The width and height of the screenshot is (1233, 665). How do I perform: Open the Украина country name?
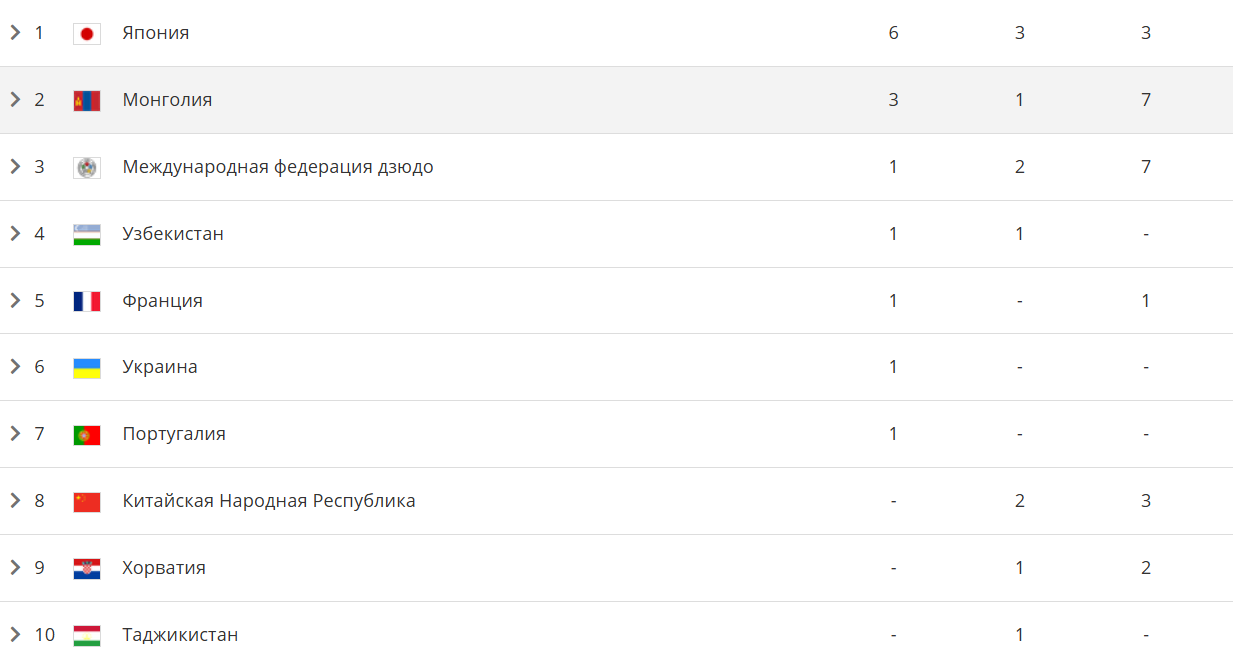pos(160,367)
